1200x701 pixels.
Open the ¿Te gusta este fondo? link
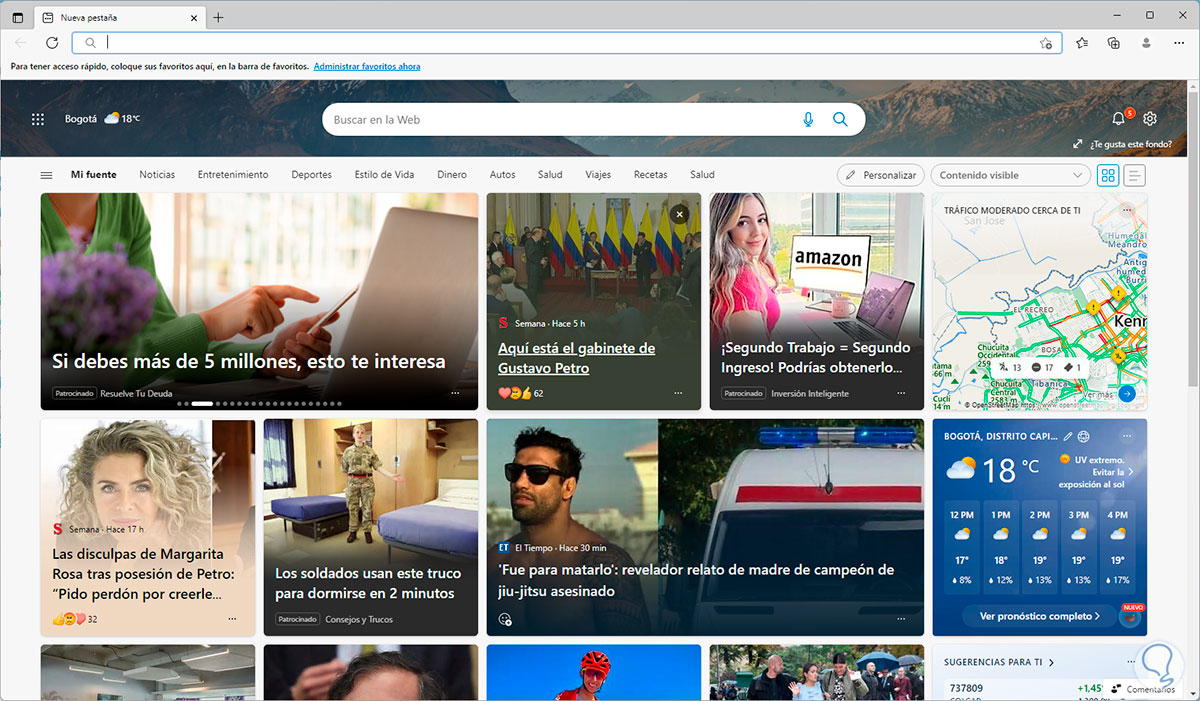(x=1131, y=144)
